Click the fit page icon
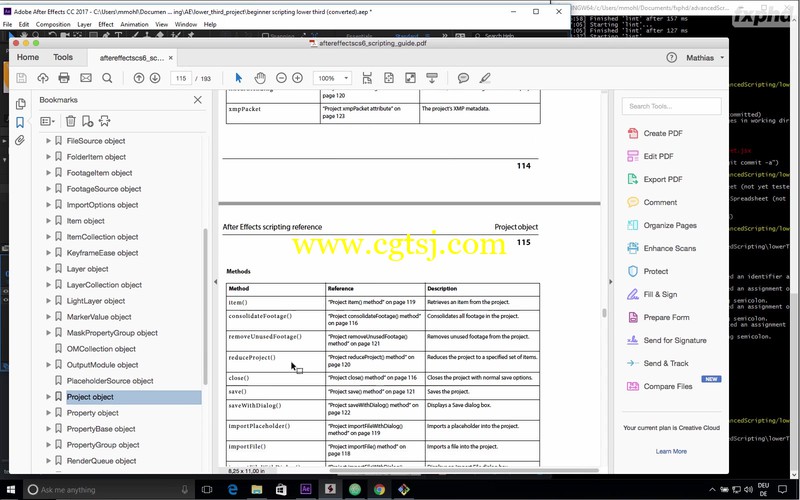800x500 pixels. click(x=389, y=78)
